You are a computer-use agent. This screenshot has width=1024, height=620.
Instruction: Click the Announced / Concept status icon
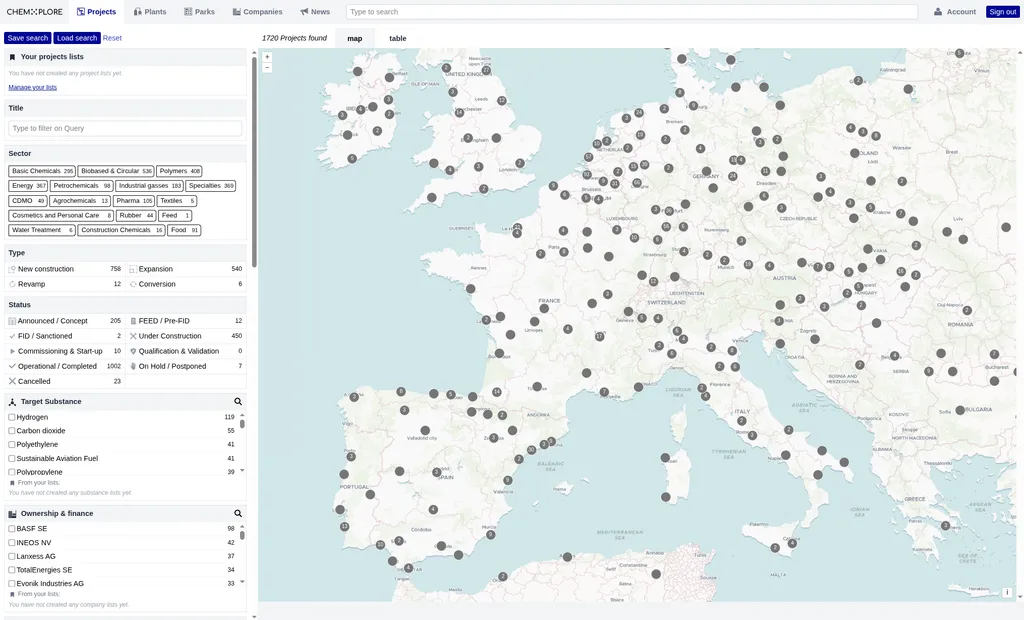(12, 321)
